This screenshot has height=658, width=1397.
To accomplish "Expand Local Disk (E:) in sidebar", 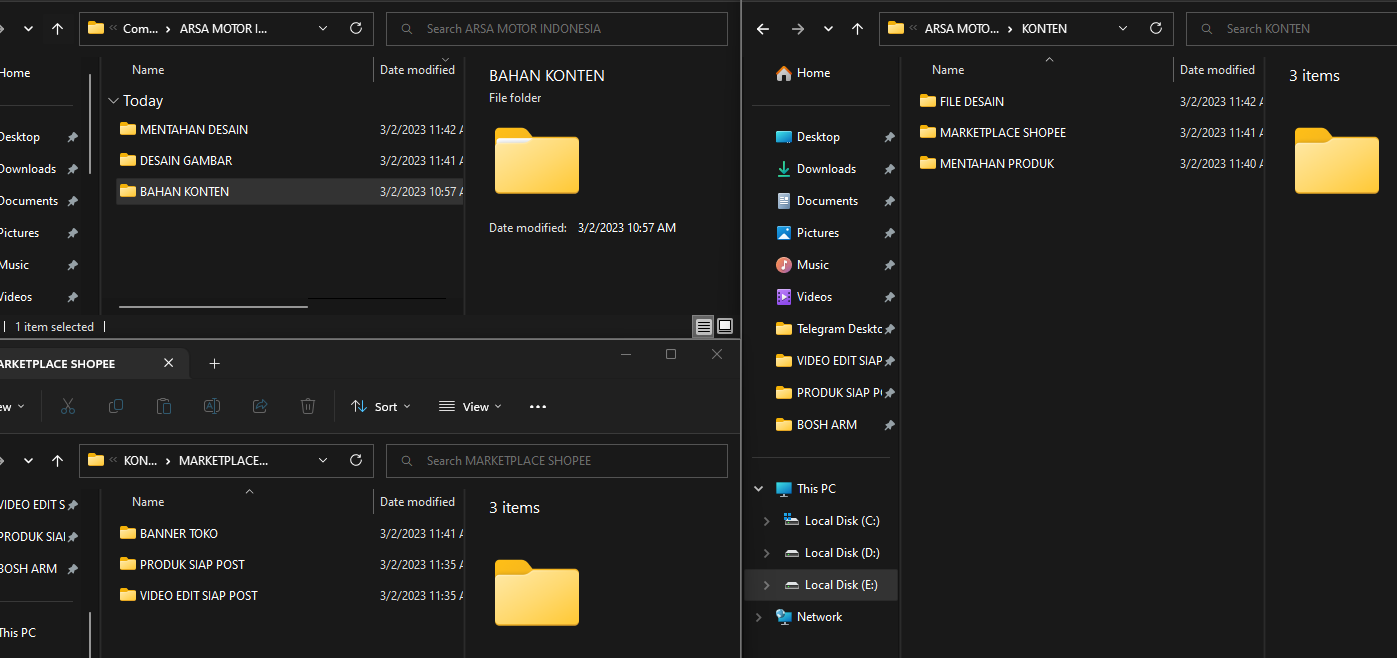I will [767, 585].
